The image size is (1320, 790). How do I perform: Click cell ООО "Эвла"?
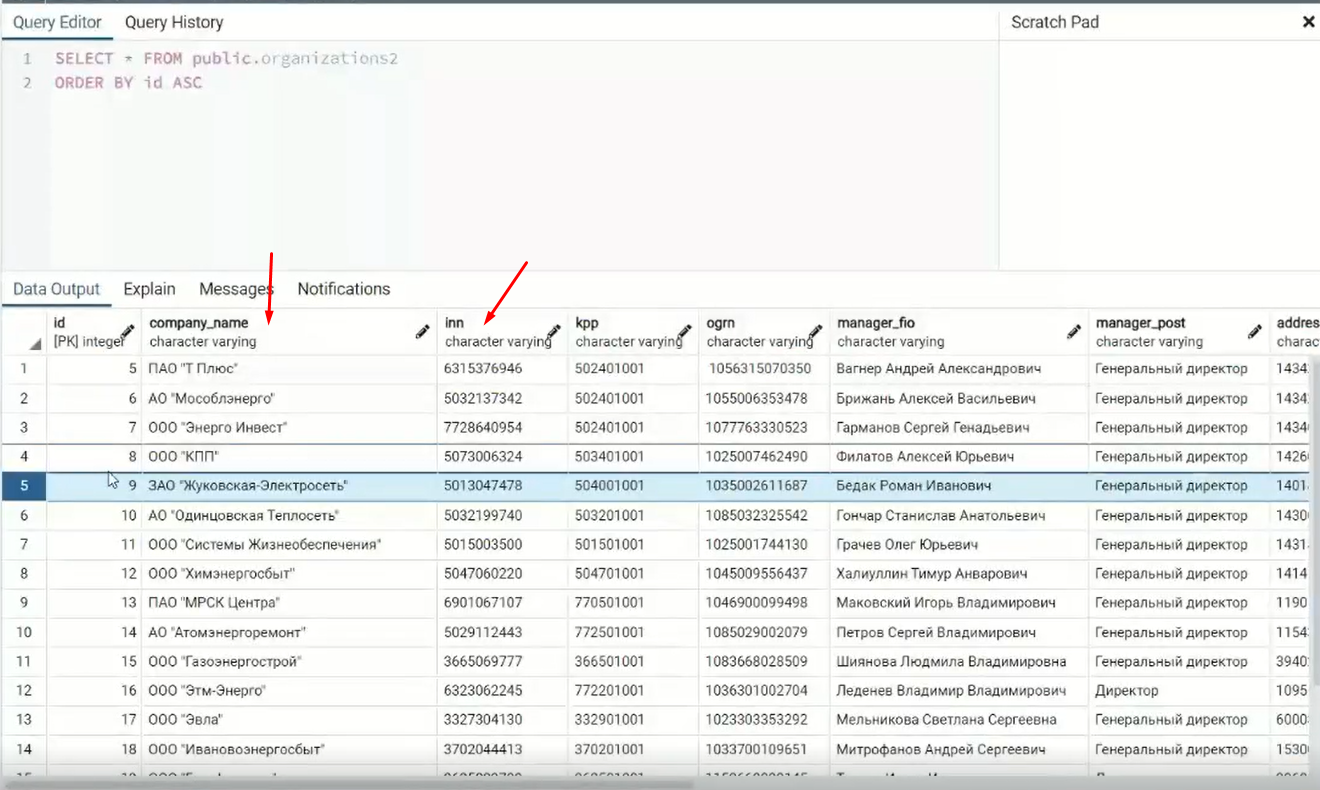[289, 720]
